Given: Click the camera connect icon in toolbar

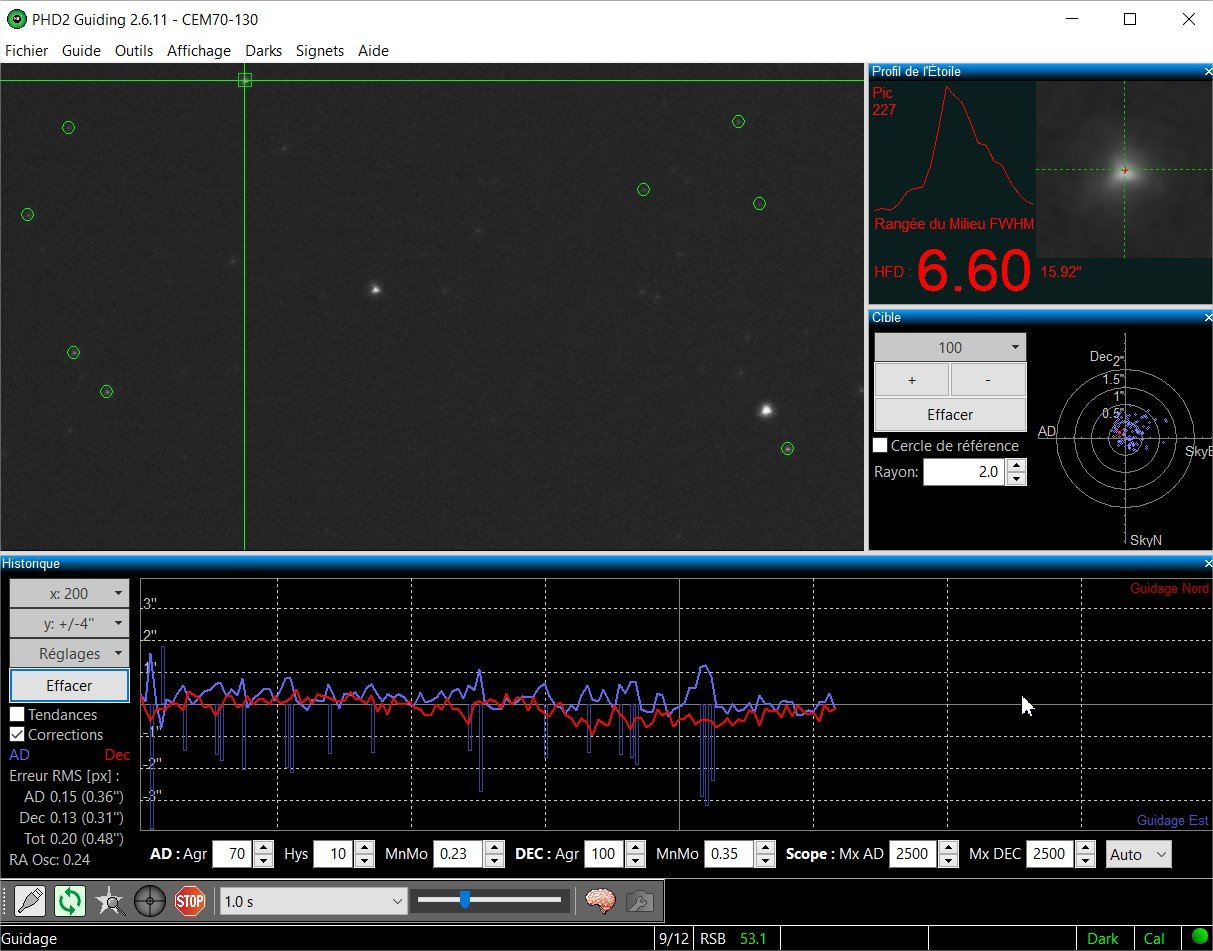Looking at the screenshot, I should tap(30, 900).
